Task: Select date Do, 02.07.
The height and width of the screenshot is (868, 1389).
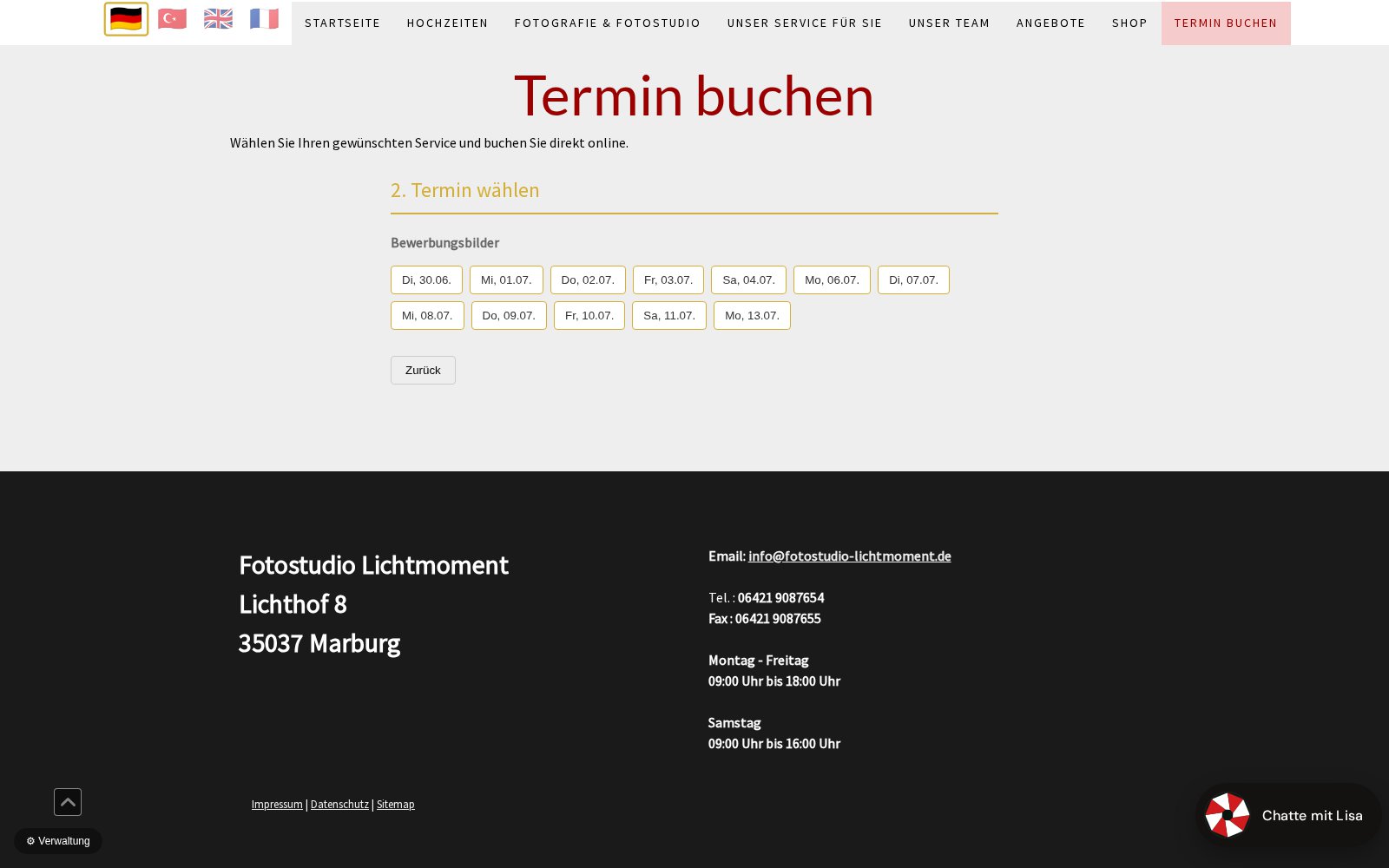Action: [x=588, y=279]
